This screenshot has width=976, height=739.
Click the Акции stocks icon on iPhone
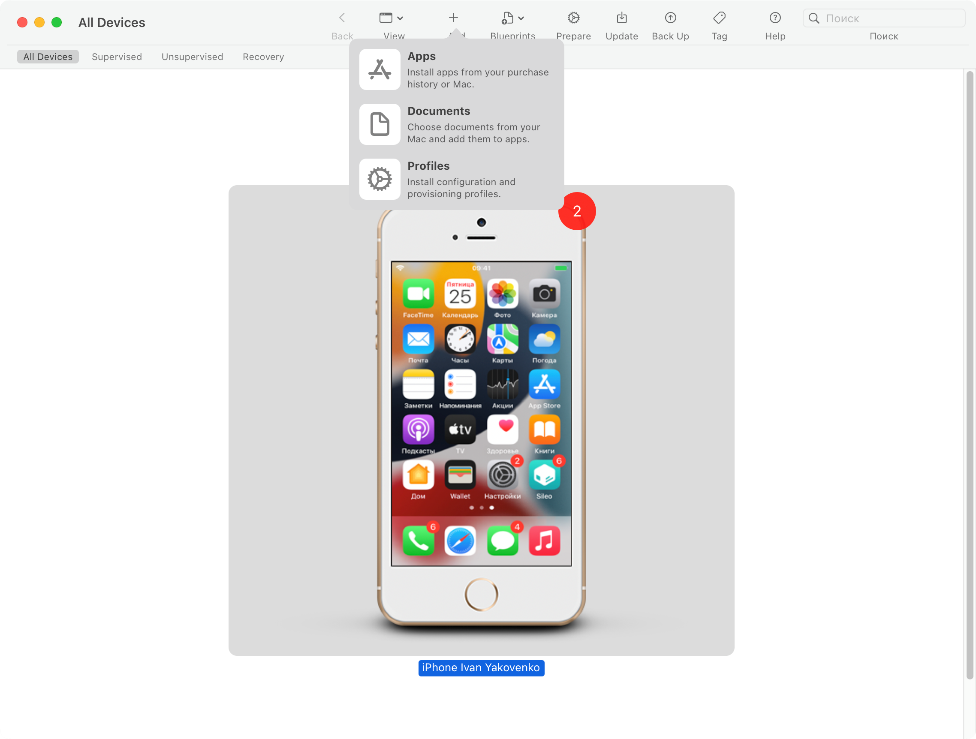[x=502, y=385]
